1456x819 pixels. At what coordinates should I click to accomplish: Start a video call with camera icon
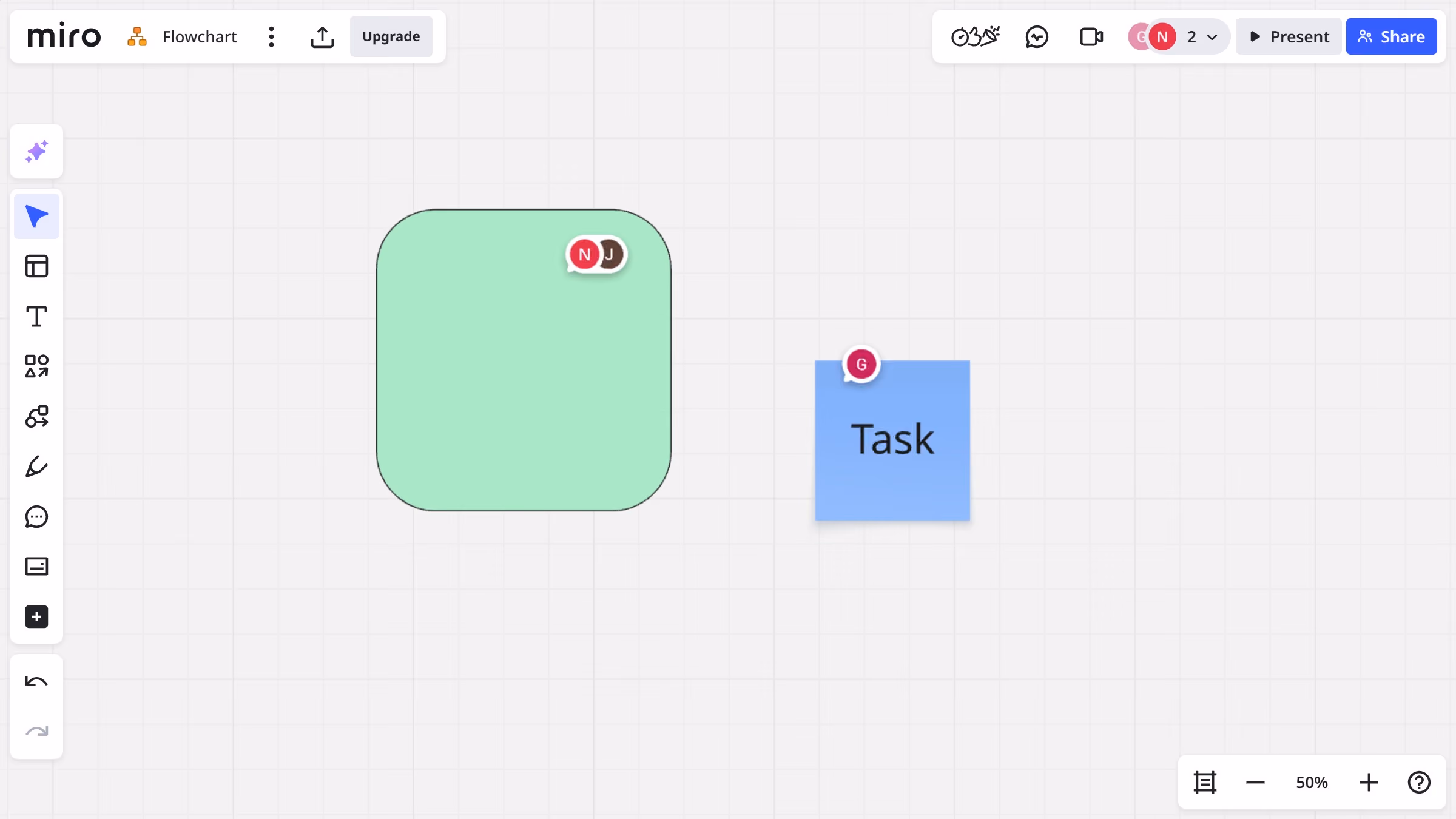(1091, 36)
